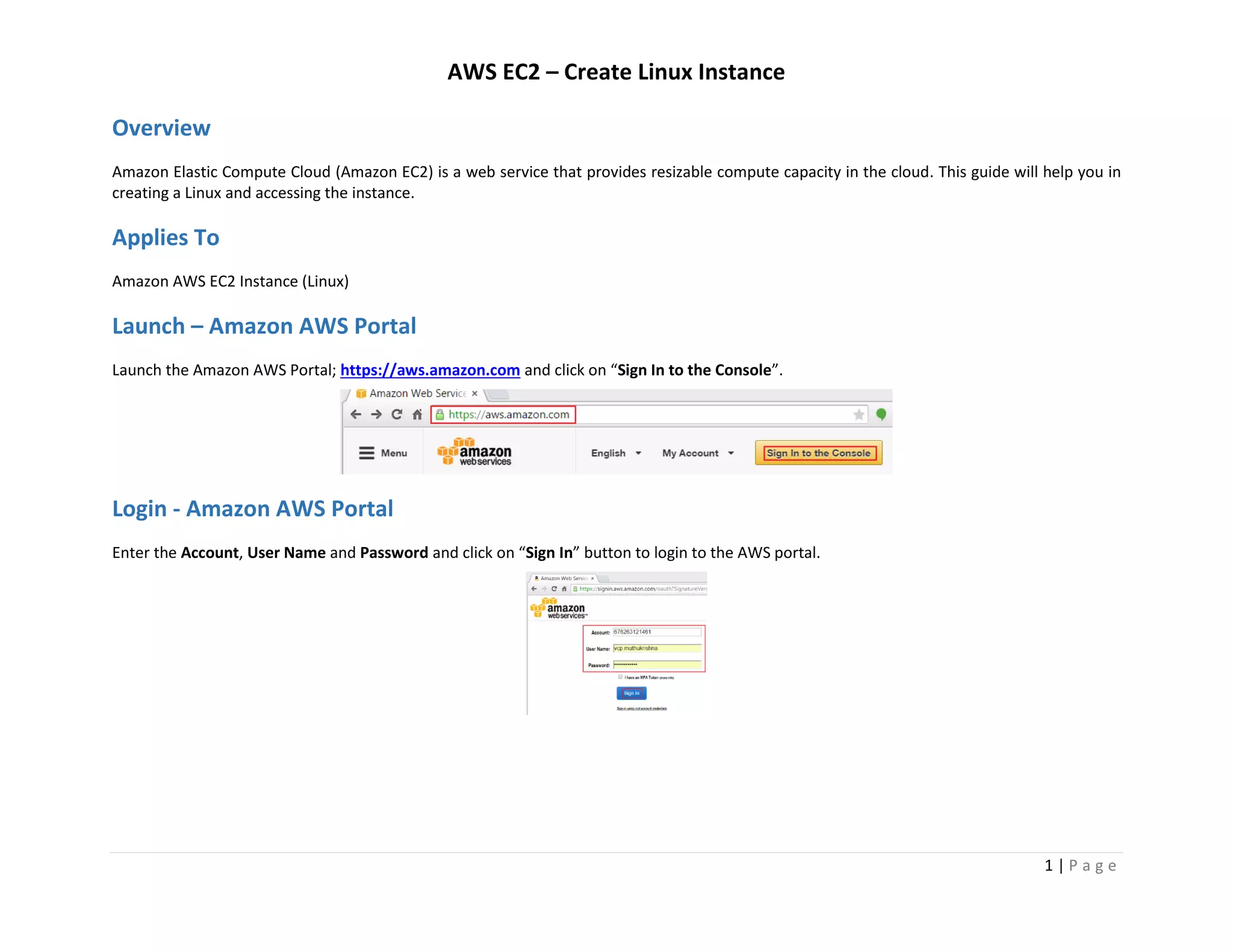The width and height of the screenshot is (1233, 952).
Task: Tick the I have an MFA Token checkbox
Action: point(620,677)
